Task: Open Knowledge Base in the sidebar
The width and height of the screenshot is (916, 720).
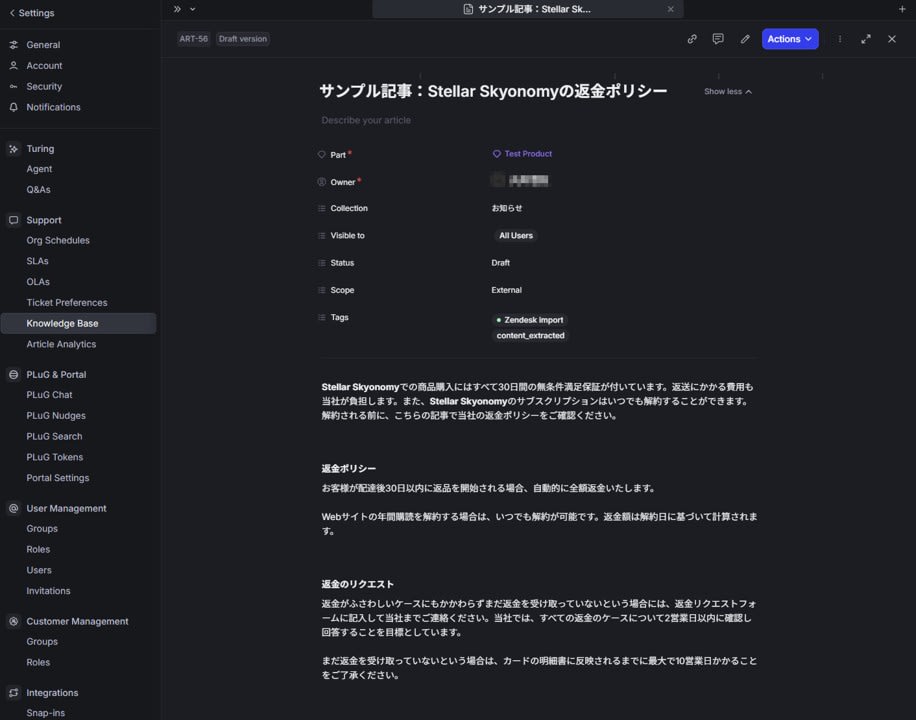Action: 62,323
